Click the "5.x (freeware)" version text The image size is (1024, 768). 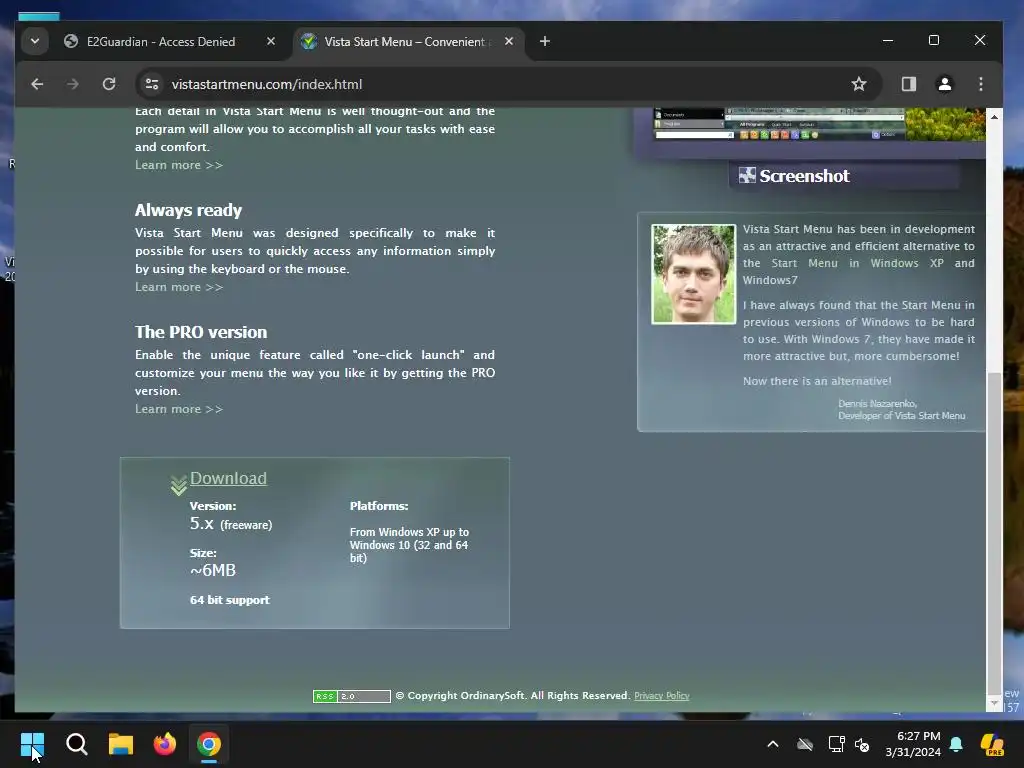point(231,524)
